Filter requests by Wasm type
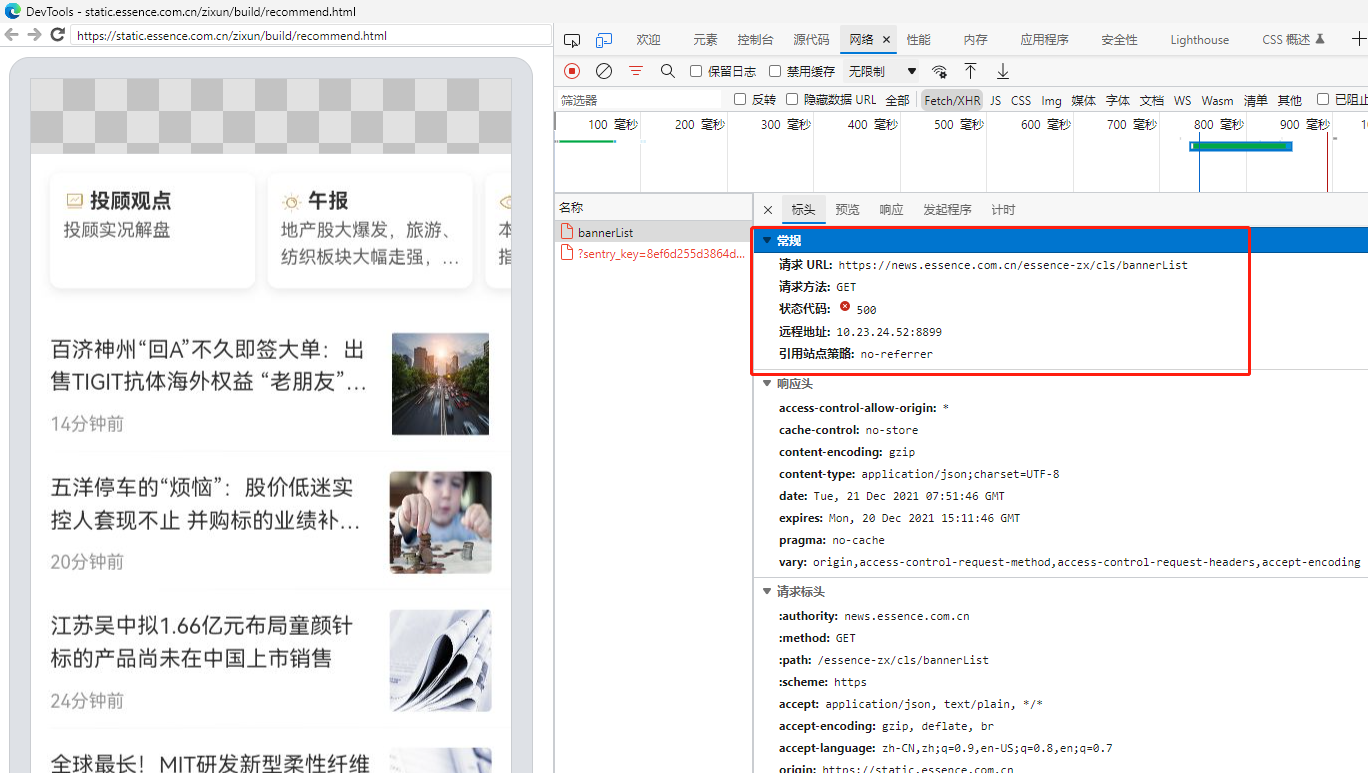The height and width of the screenshot is (773, 1368). [1217, 100]
